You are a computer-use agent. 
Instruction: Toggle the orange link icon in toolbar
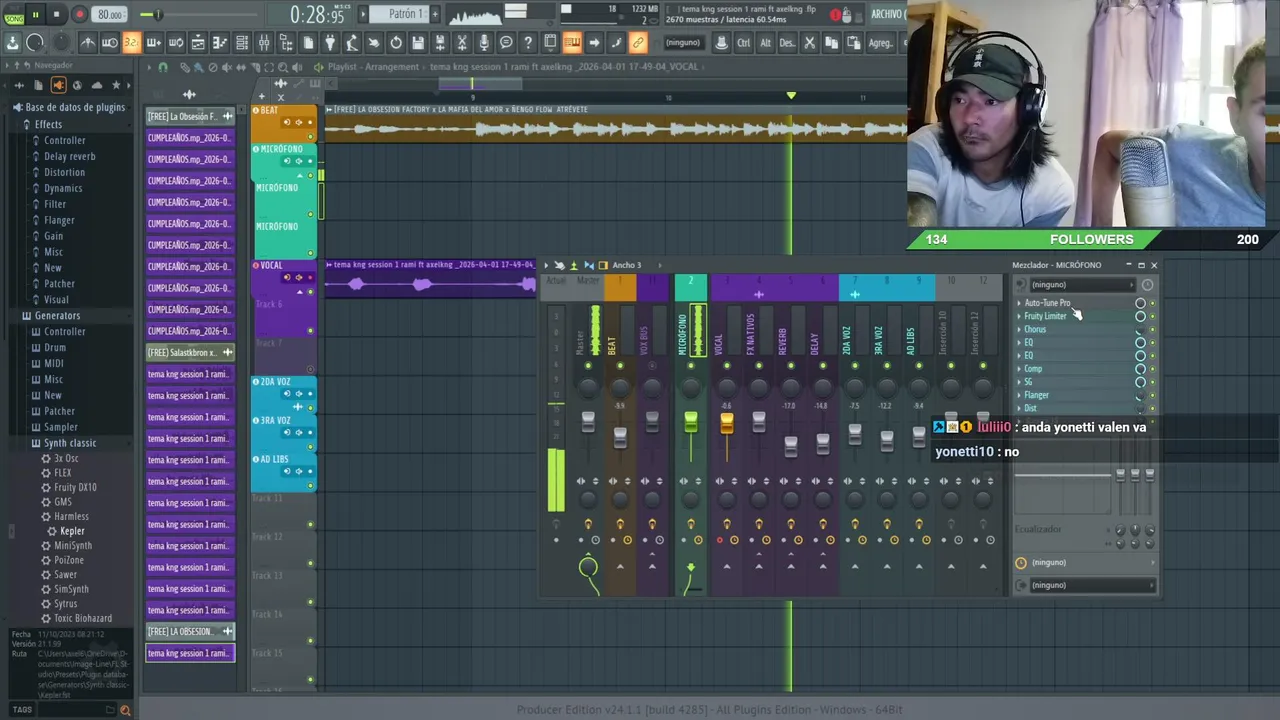pos(638,42)
